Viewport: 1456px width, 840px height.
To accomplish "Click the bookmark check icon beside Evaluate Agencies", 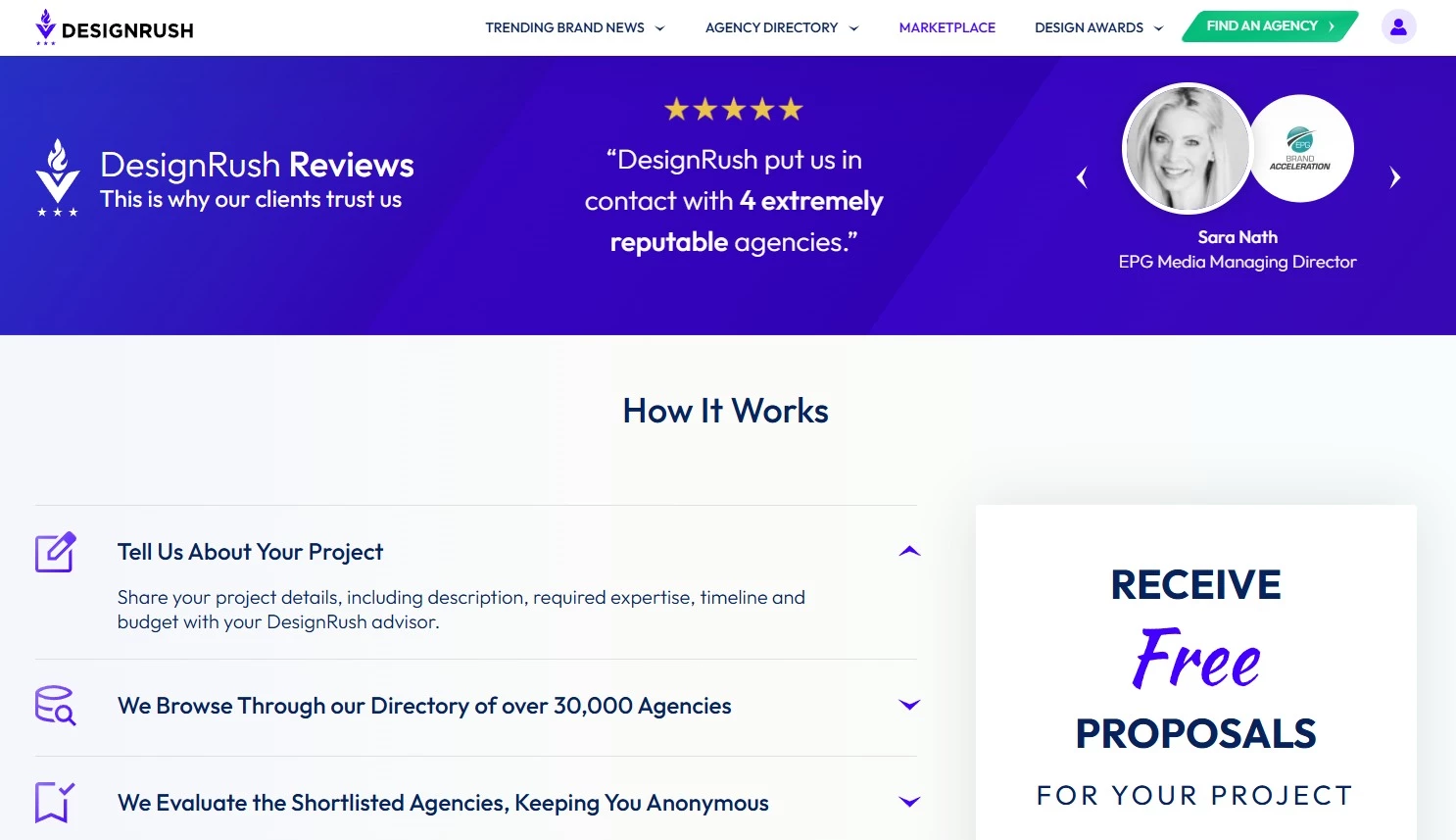I will 55,802.
